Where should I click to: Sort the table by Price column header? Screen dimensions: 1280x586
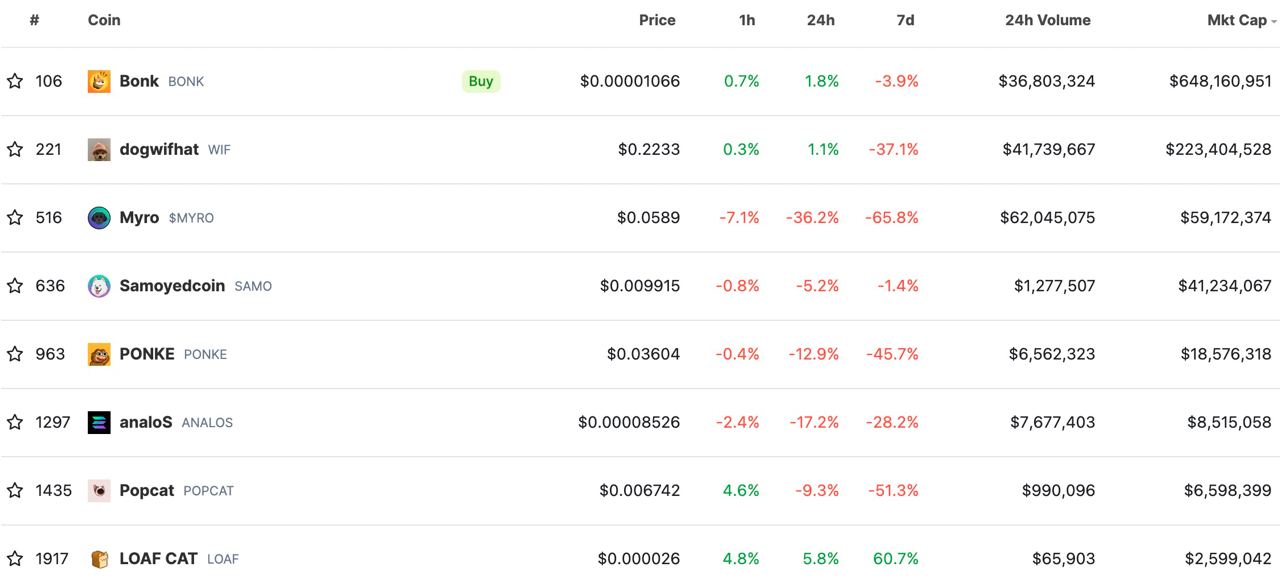tap(657, 20)
